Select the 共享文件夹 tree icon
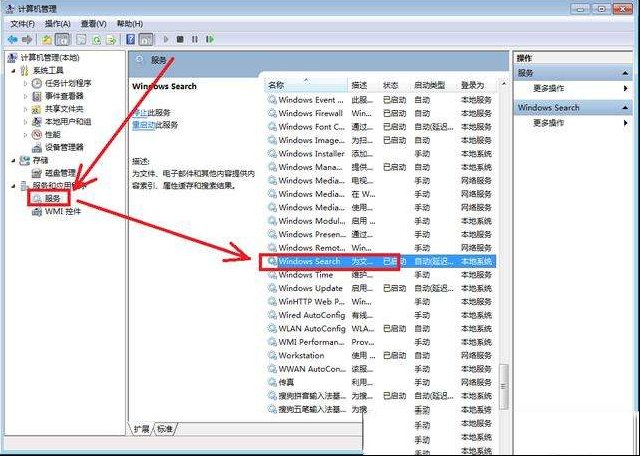 (37, 109)
